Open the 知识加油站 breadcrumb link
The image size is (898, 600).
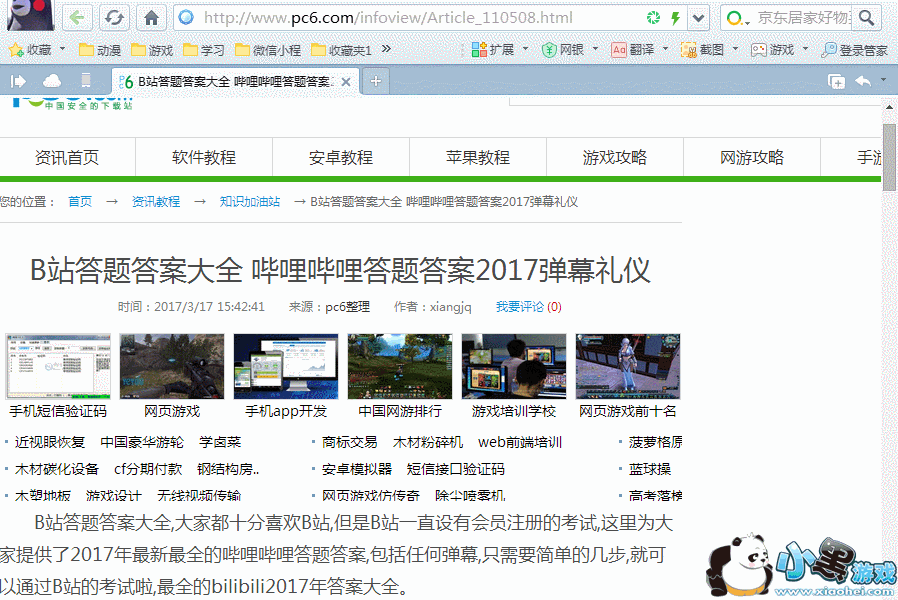point(250,201)
